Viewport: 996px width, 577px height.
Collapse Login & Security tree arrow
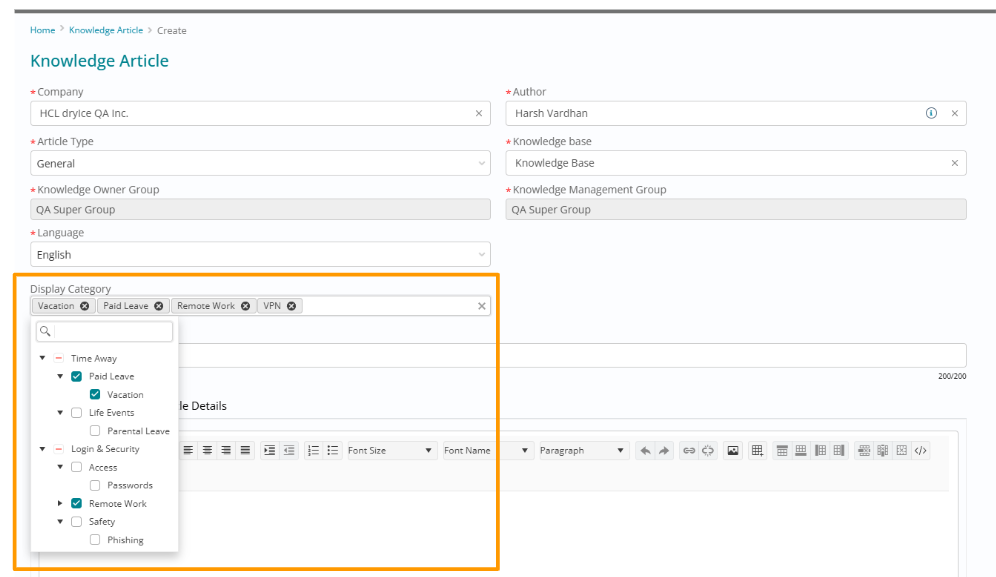pyautogui.click(x=43, y=449)
